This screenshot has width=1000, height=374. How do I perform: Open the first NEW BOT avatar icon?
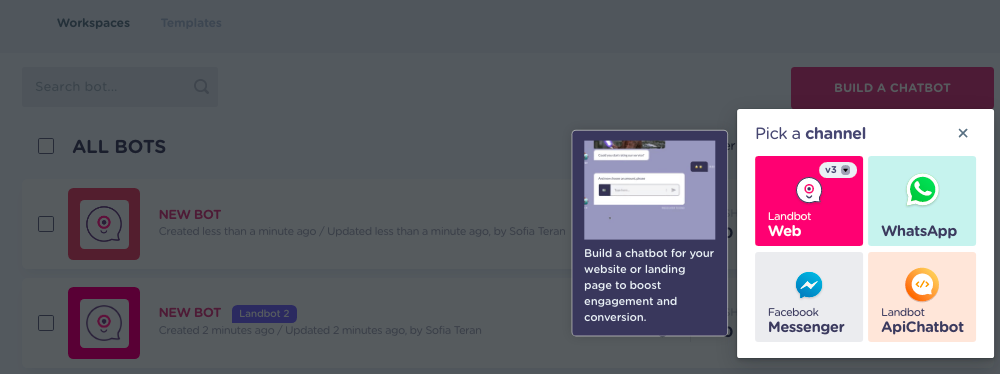[104, 224]
